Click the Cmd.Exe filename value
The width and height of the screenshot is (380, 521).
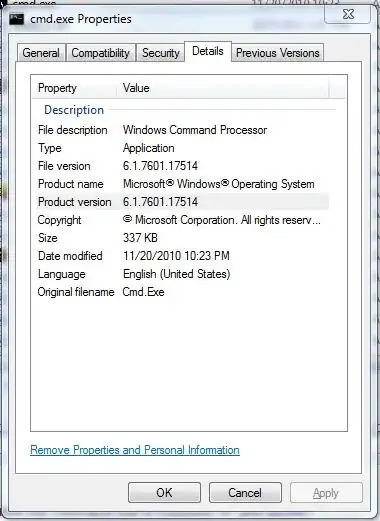click(x=143, y=292)
